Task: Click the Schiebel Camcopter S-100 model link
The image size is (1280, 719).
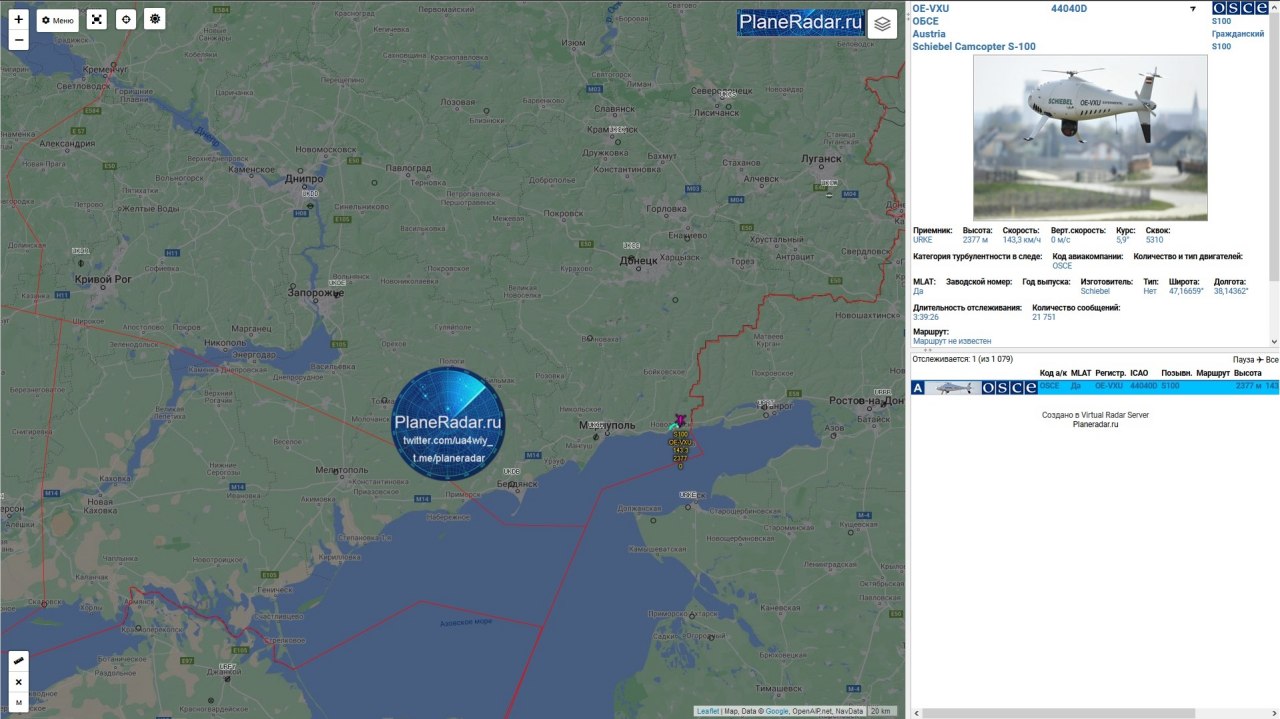Action: coord(974,47)
